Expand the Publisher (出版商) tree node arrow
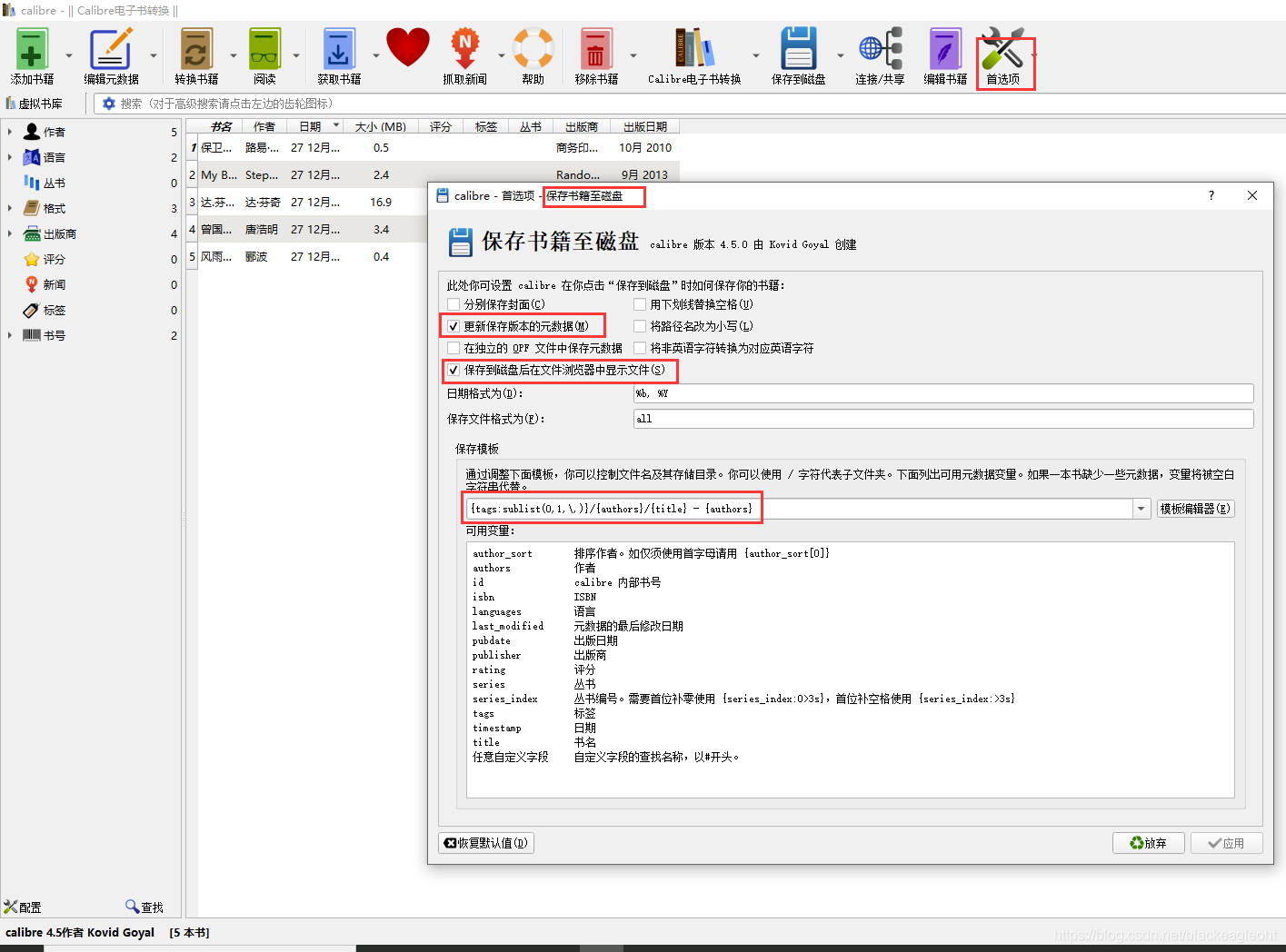This screenshot has height=952, width=1286. click(x=10, y=233)
